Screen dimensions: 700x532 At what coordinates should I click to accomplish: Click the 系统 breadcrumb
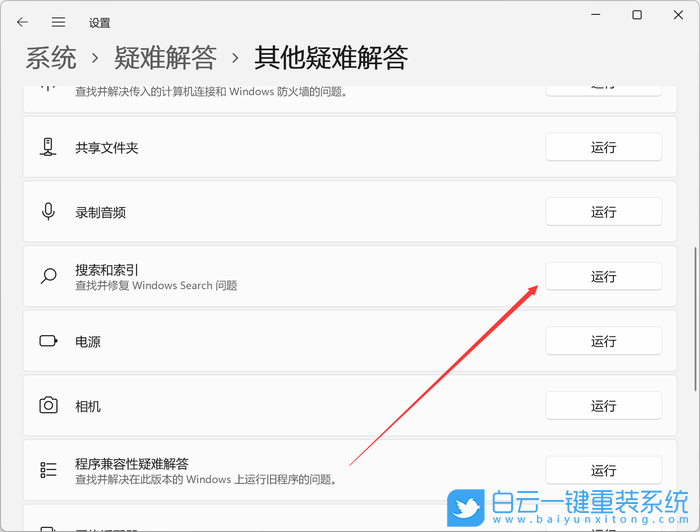(51, 58)
